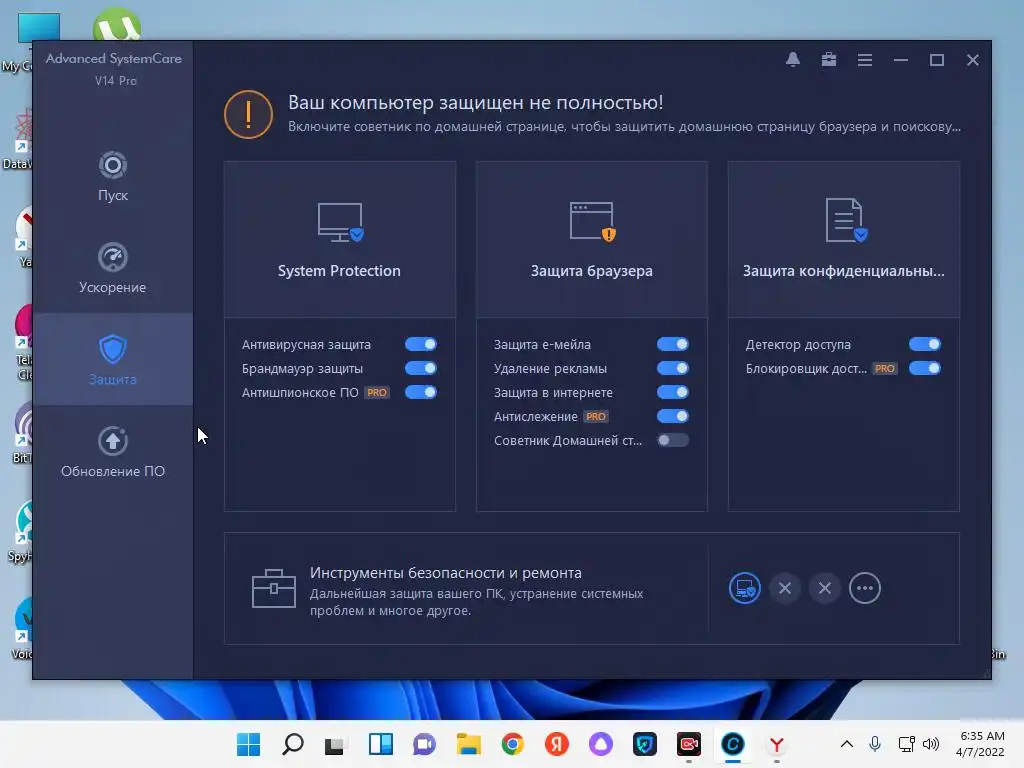Toggle Блокировщик дост... switch
Image resolution: width=1024 pixels, height=768 pixels.
click(925, 368)
